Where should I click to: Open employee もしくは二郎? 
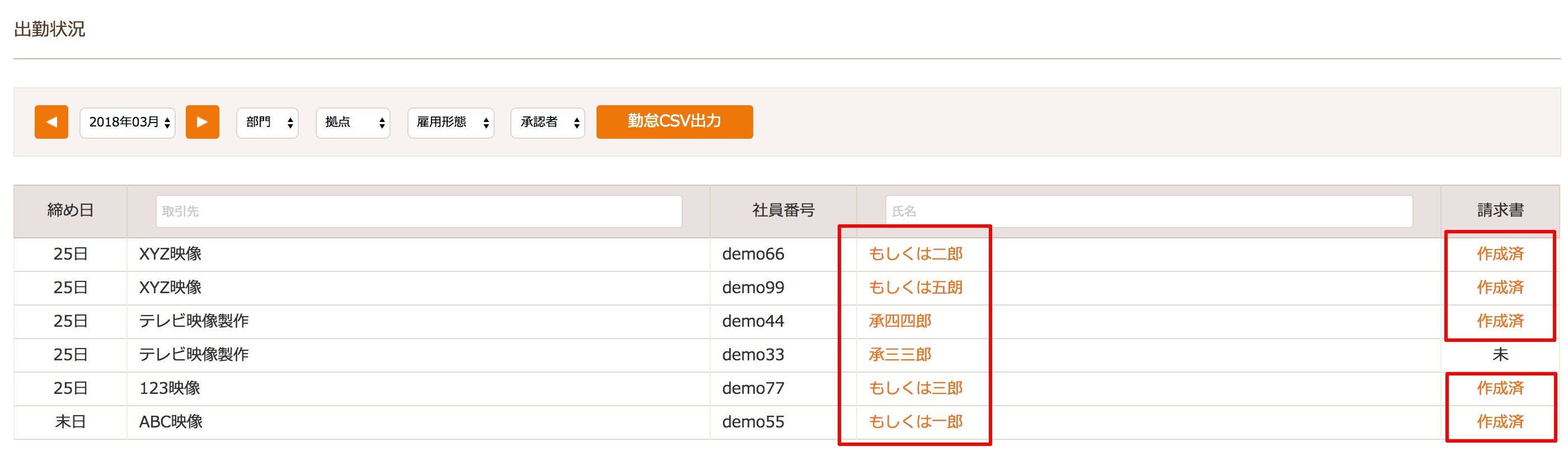916,254
